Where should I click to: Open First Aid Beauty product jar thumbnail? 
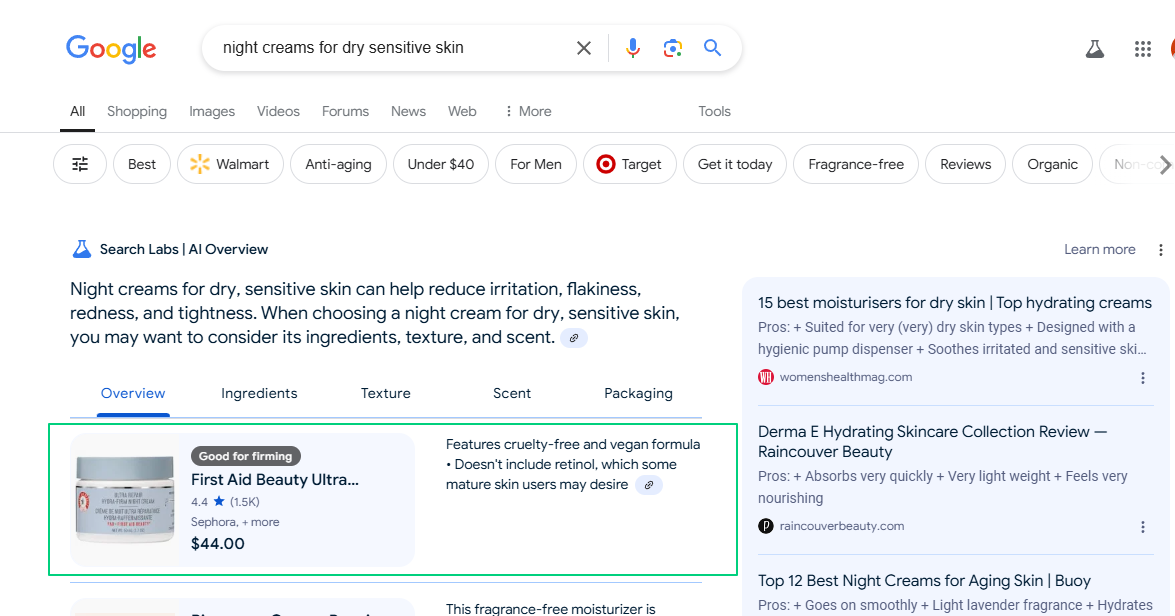pyautogui.click(x=125, y=499)
